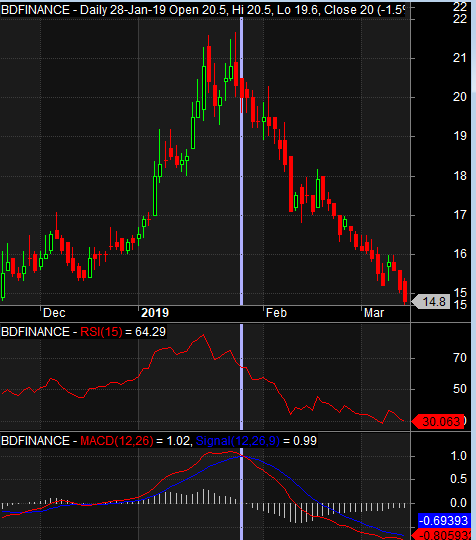The image size is (476, 540).
Task: Click the 2019 label on time axis
Action: pos(155,313)
